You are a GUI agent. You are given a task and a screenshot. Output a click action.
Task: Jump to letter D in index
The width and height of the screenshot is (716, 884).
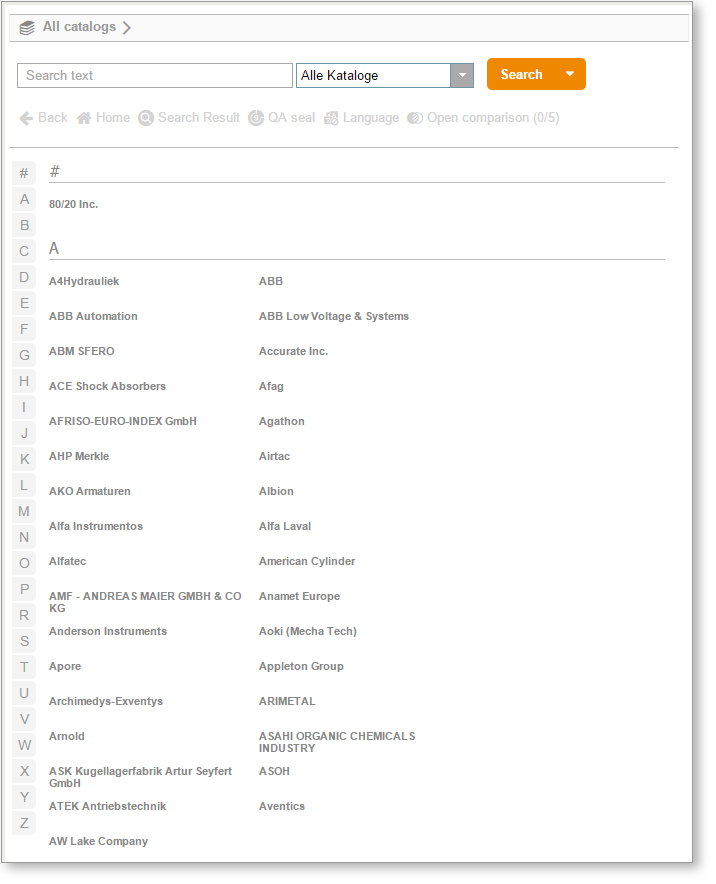24,277
